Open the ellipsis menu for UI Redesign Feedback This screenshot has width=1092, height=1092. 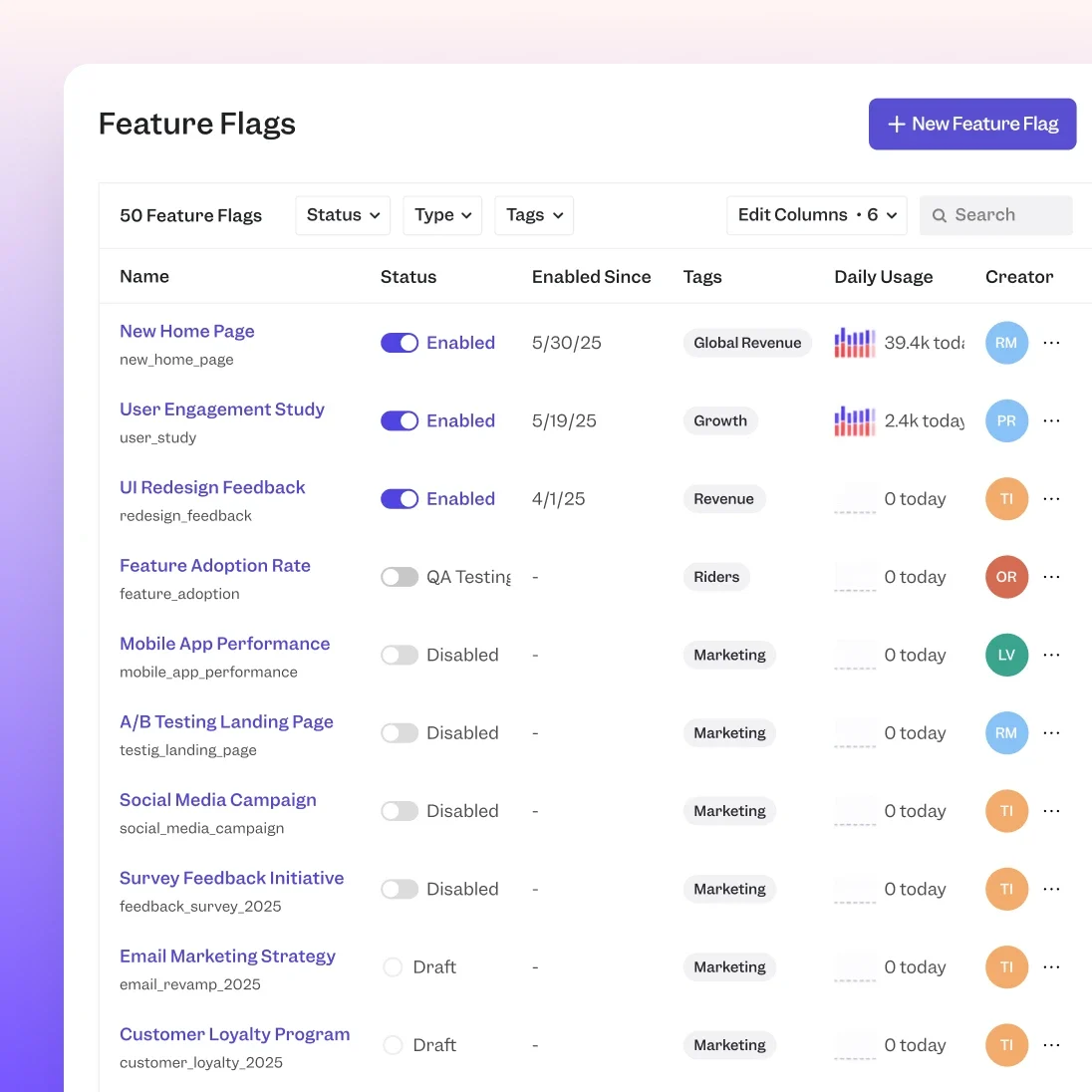click(x=1051, y=498)
